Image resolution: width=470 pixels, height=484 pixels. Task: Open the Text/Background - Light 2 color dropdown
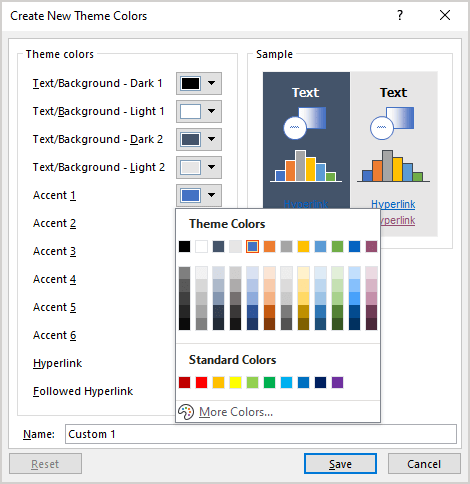click(199, 167)
